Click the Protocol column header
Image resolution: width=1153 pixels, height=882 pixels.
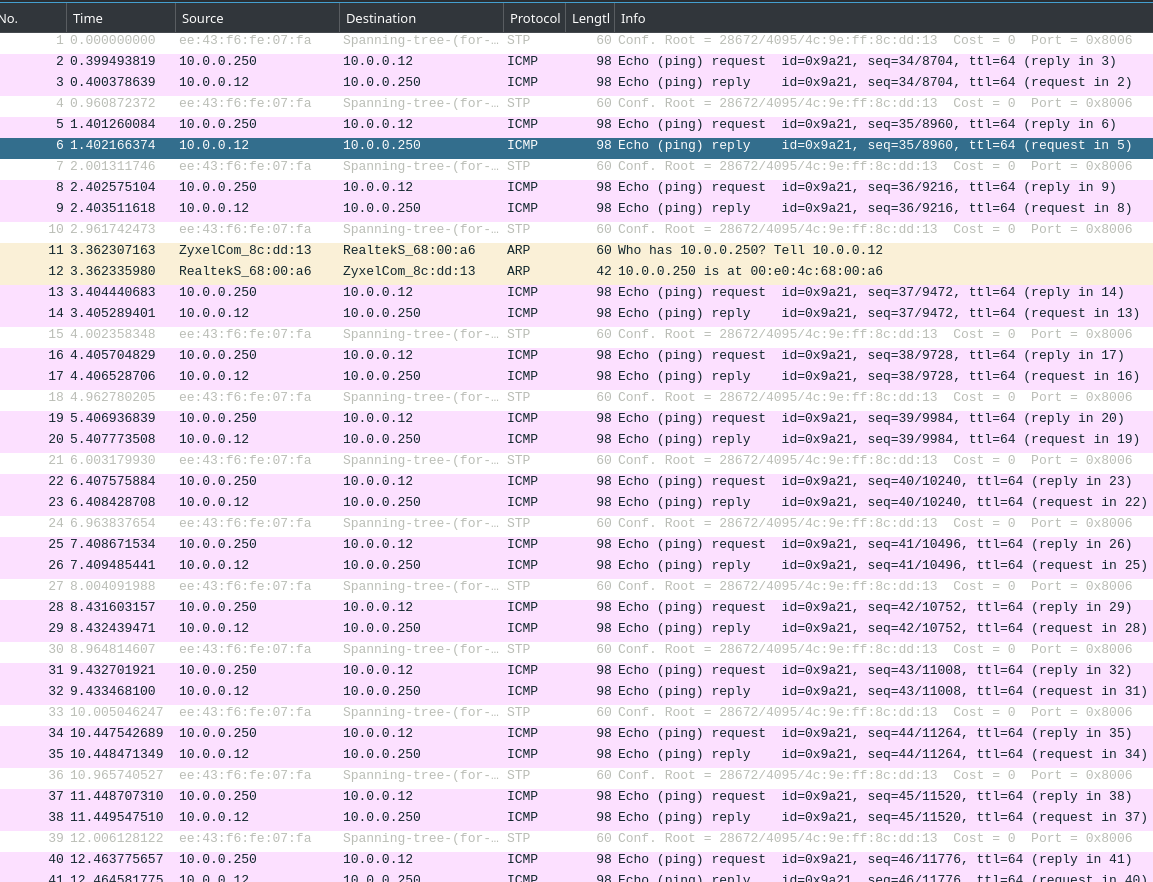click(x=535, y=18)
